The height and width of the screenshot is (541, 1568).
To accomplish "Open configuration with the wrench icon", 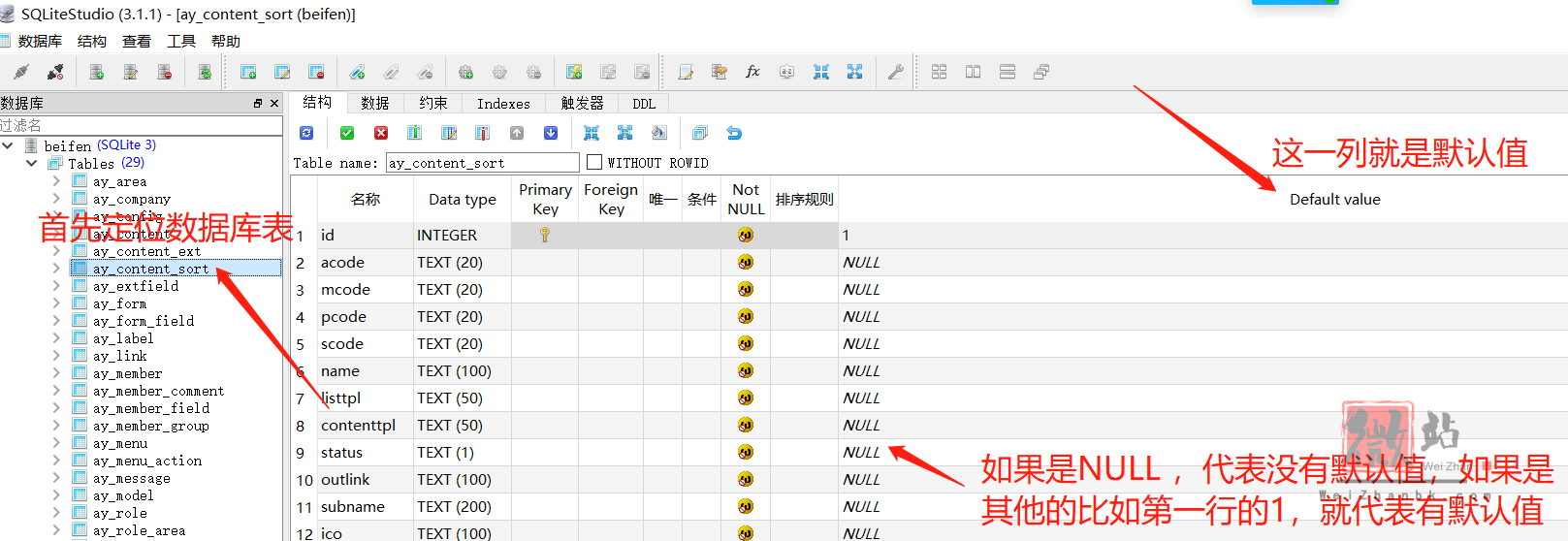I will pyautogui.click(x=896, y=72).
